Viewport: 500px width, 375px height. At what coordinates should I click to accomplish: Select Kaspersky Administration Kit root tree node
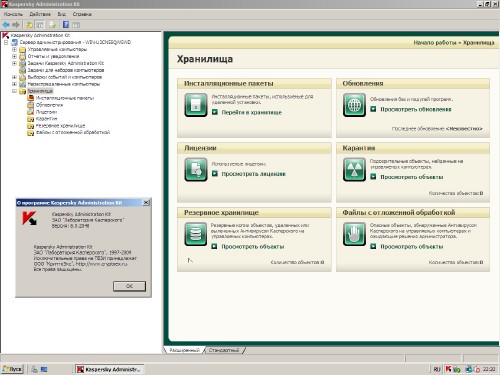point(40,35)
